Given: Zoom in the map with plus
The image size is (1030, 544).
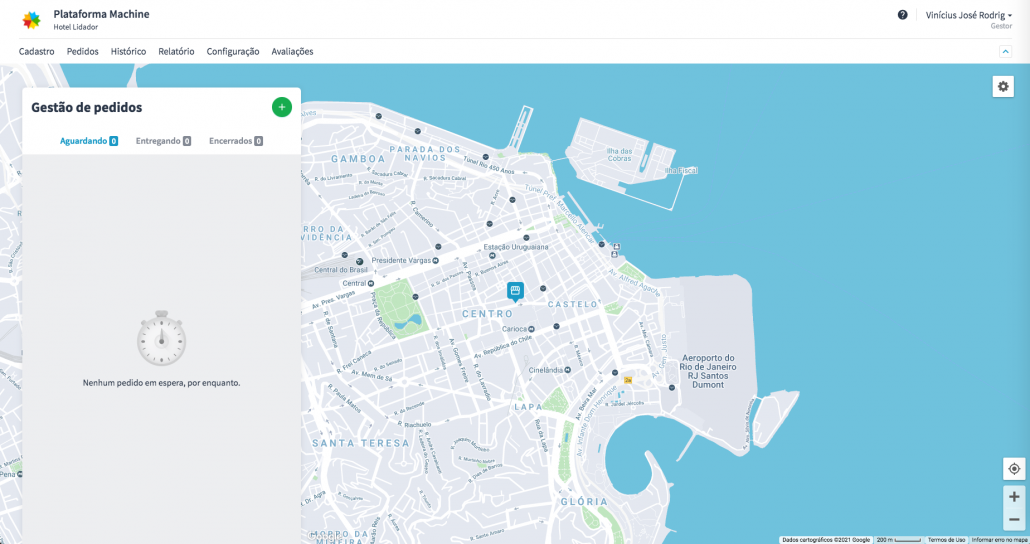Looking at the screenshot, I should click(1014, 497).
